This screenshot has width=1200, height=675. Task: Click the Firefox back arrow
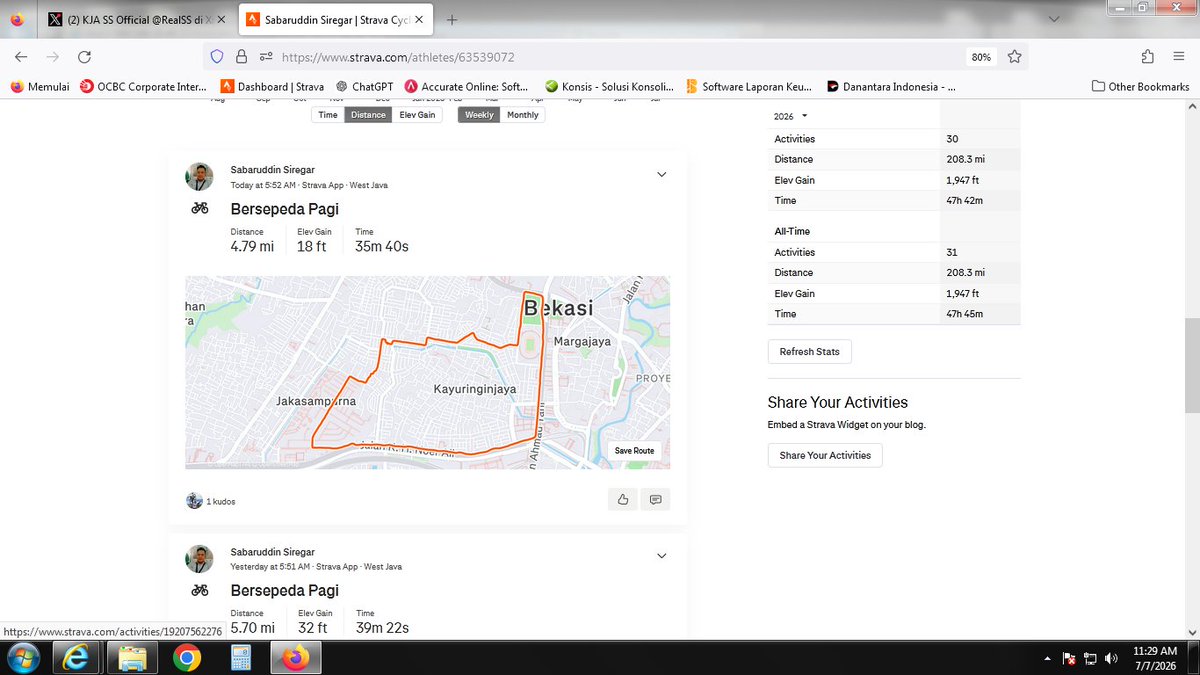click(21, 57)
